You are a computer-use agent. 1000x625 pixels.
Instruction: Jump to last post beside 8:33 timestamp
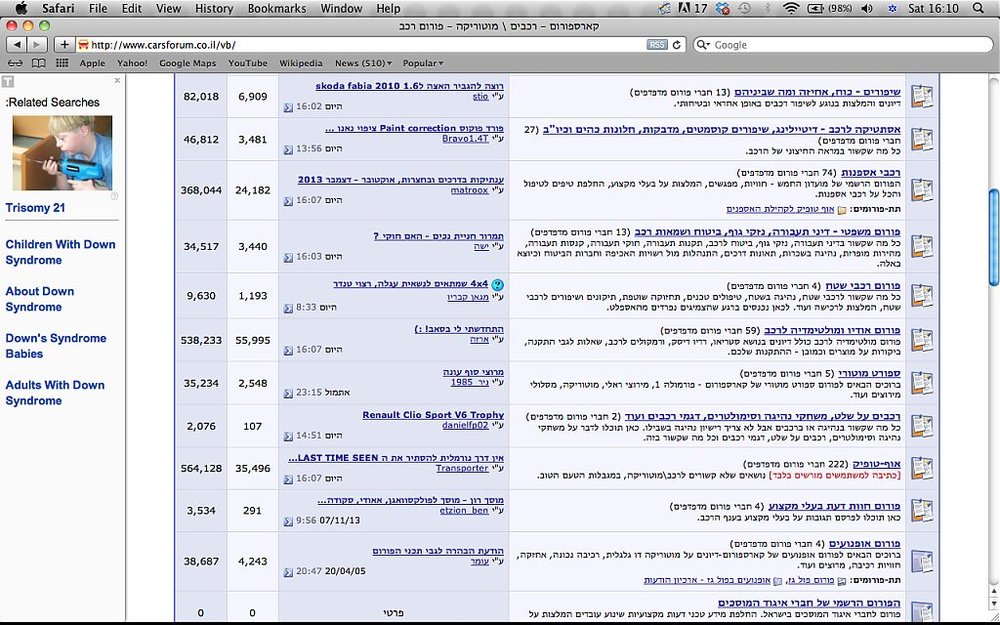pyautogui.click(x=288, y=308)
